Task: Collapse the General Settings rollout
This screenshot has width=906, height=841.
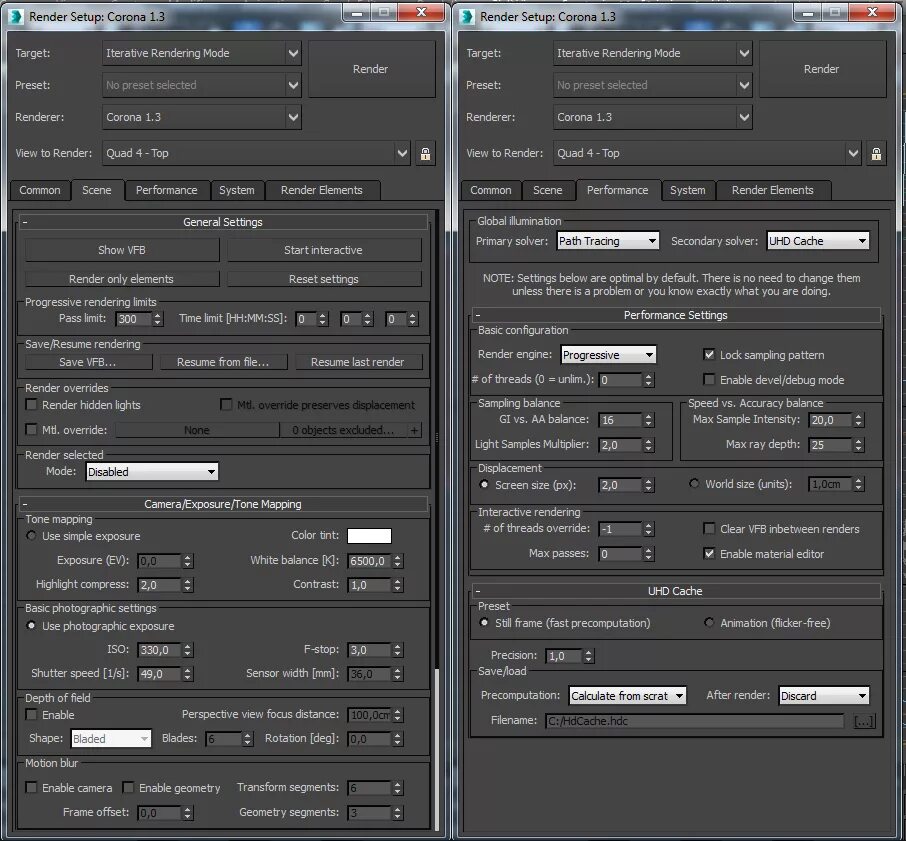Action: [223, 222]
